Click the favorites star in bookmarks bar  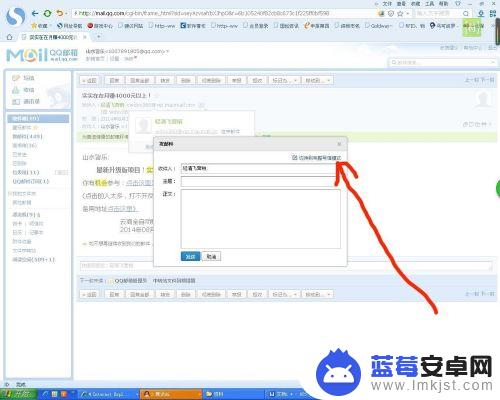[x=34, y=25]
